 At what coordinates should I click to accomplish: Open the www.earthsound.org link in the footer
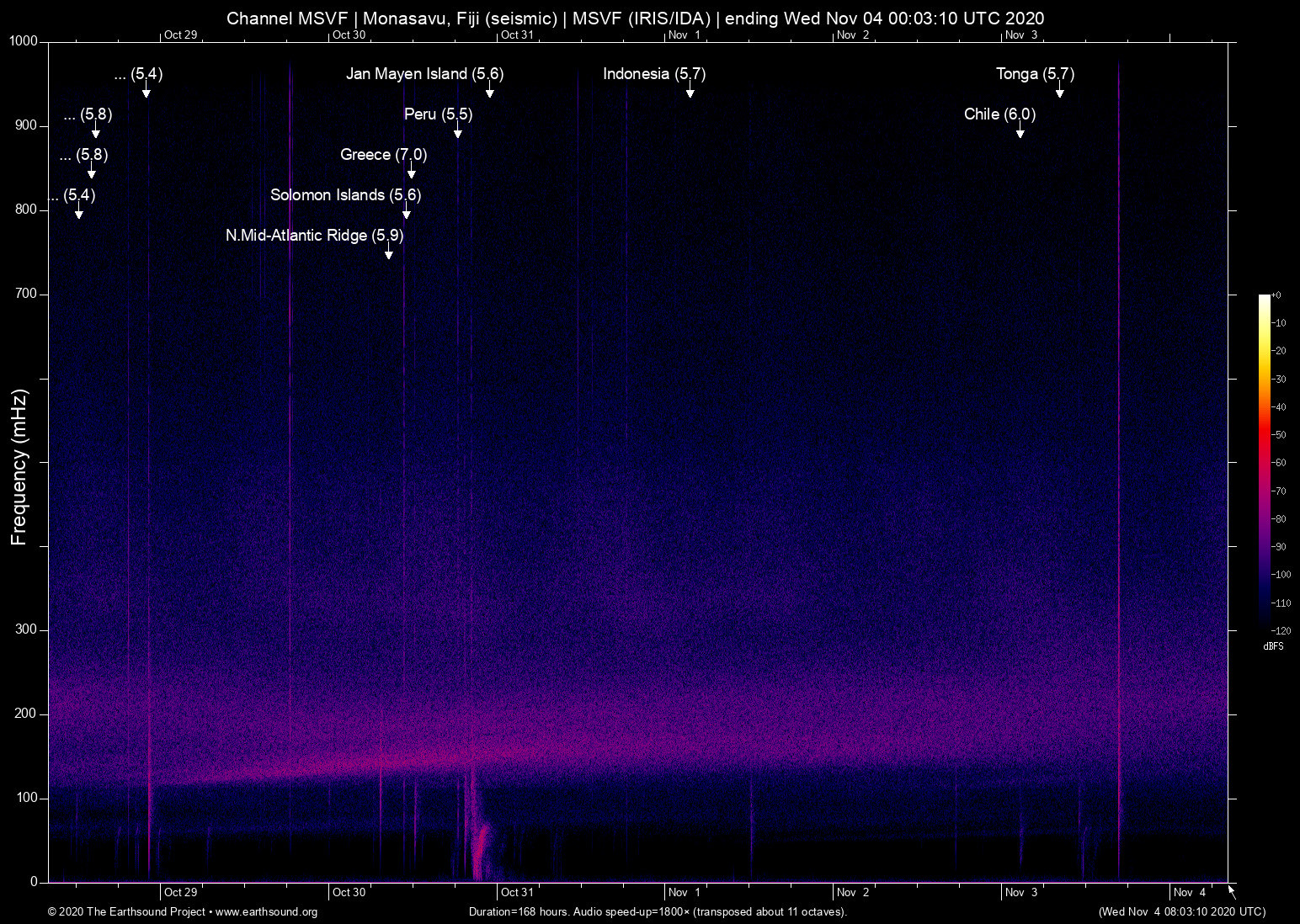pyautogui.click(x=266, y=912)
